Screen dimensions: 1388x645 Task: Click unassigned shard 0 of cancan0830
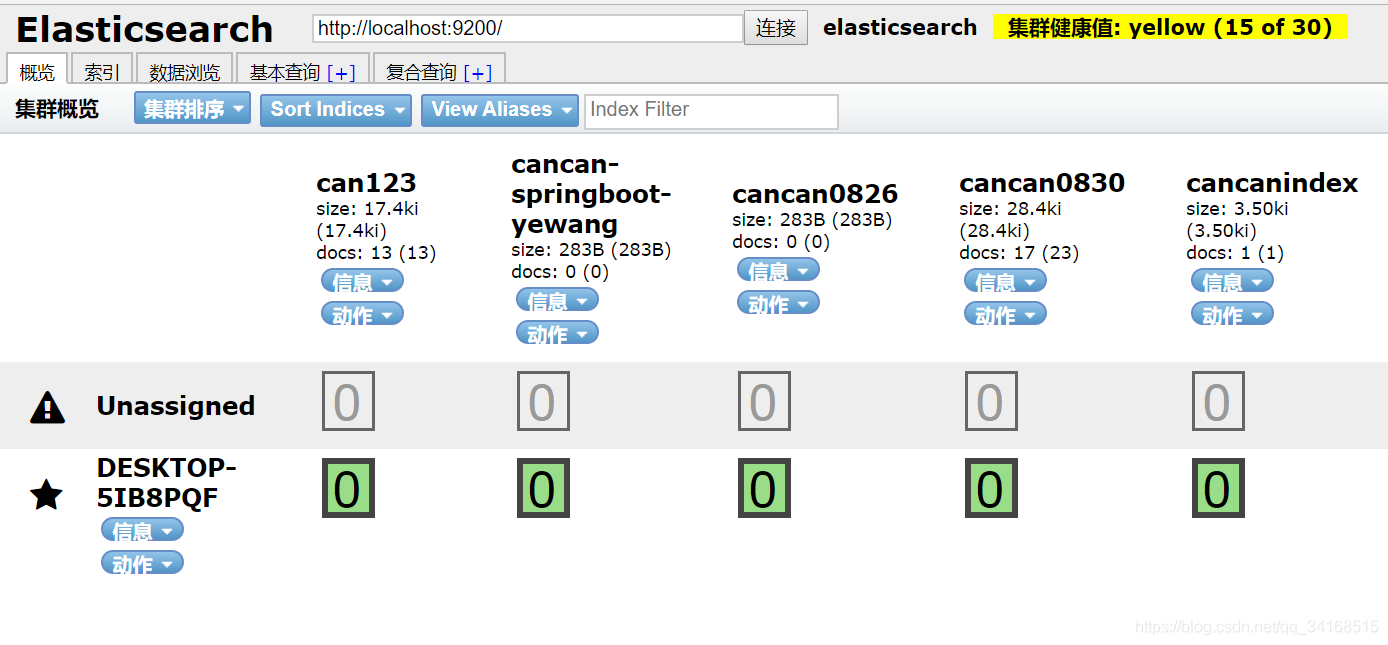coord(991,401)
